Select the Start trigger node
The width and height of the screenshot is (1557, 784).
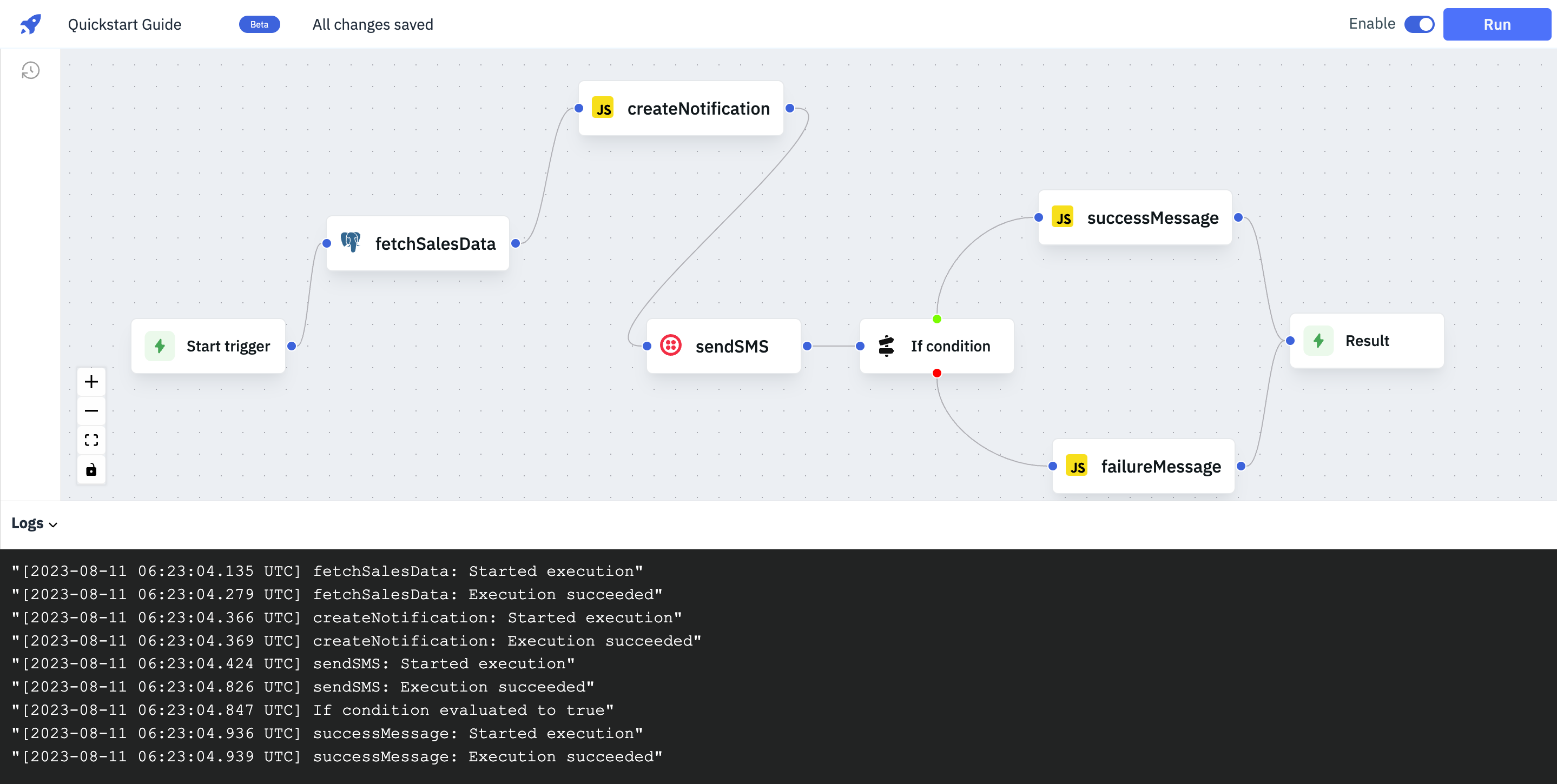tap(208, 346)
